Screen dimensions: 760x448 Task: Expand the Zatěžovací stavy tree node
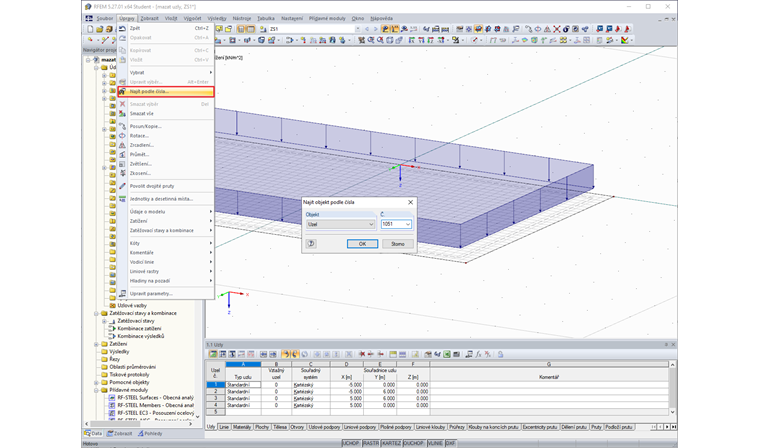pyautogui.click(x=104, y=321)
